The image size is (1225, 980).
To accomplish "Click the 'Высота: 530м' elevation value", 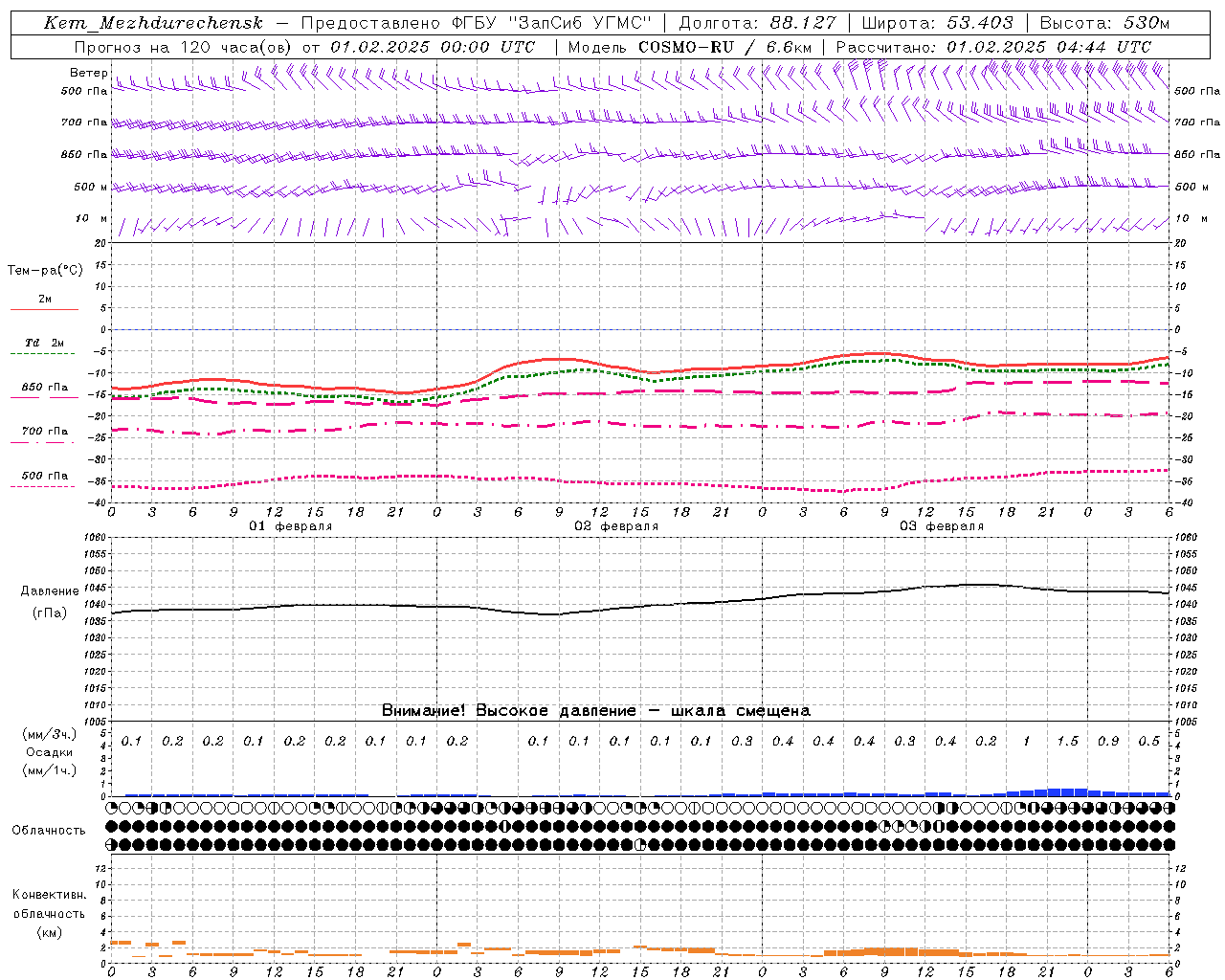I will [1104, 23].
